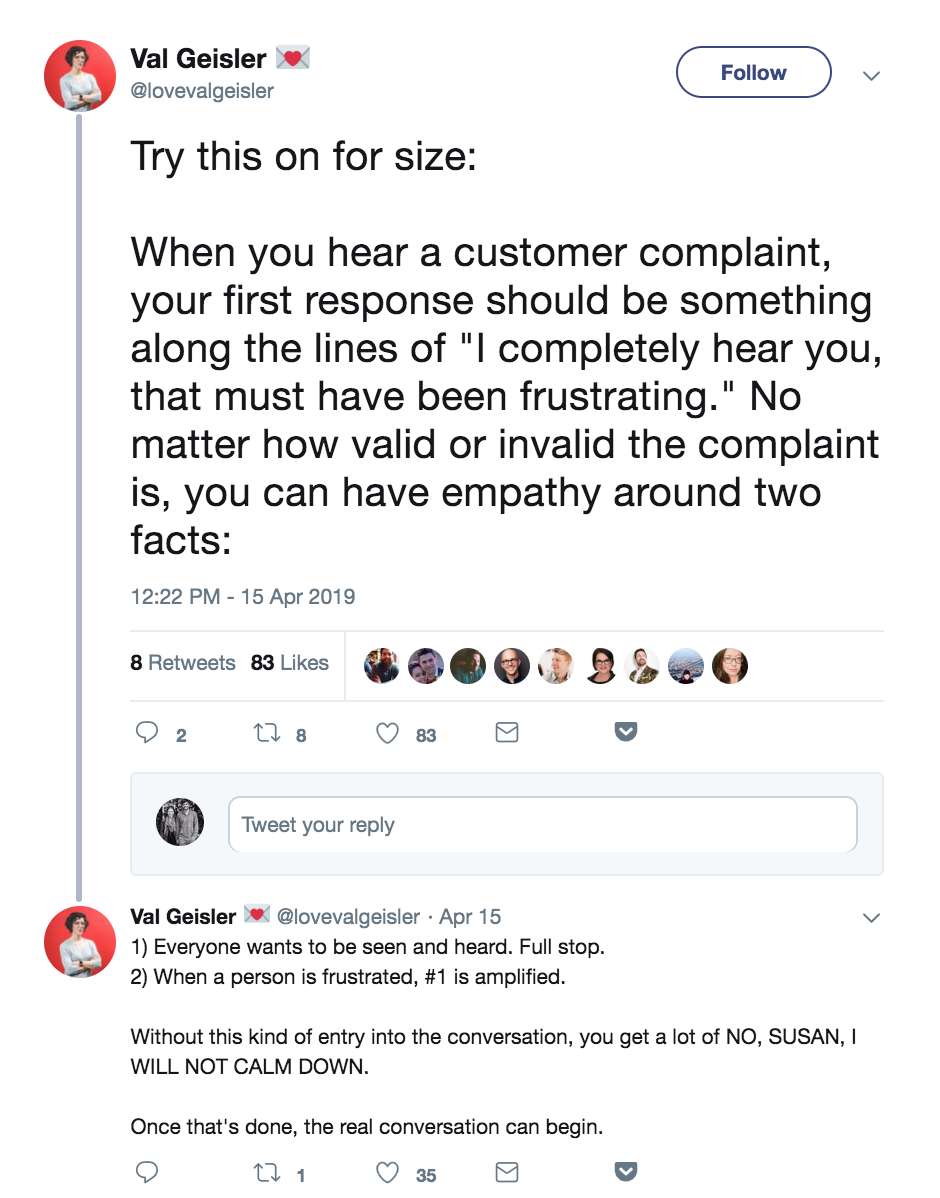
Task: Like the main tweet with heart icon
Action: [387, 734]
